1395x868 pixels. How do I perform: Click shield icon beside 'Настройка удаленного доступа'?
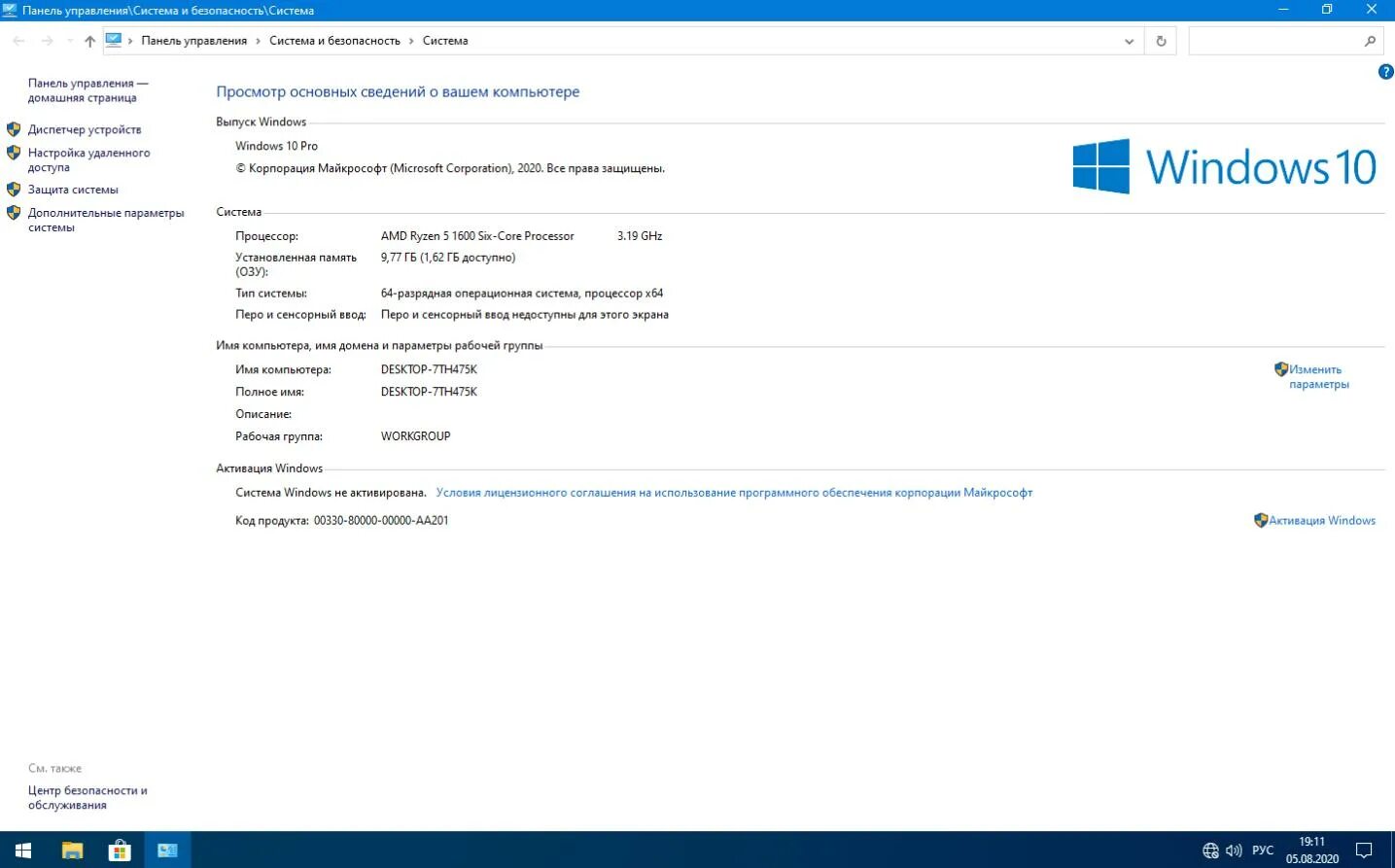14,153
